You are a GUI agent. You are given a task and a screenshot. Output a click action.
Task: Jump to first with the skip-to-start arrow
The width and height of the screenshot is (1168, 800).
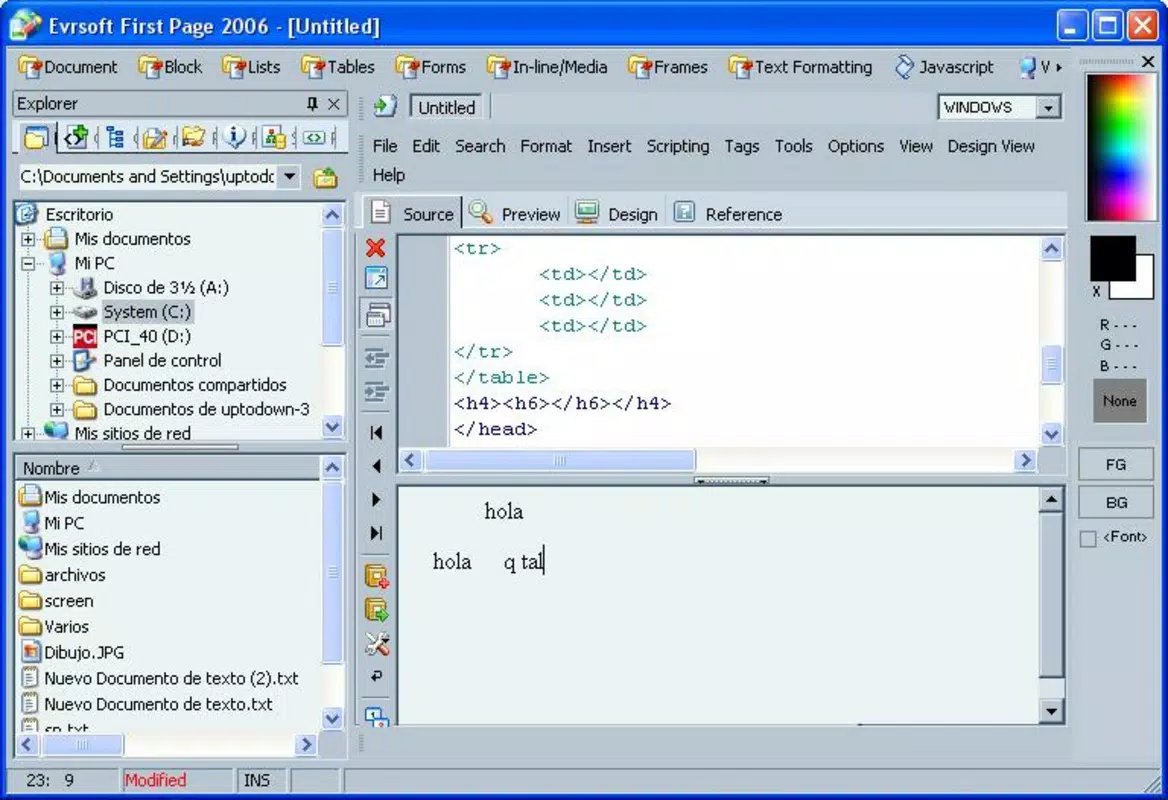click(376, 433)
